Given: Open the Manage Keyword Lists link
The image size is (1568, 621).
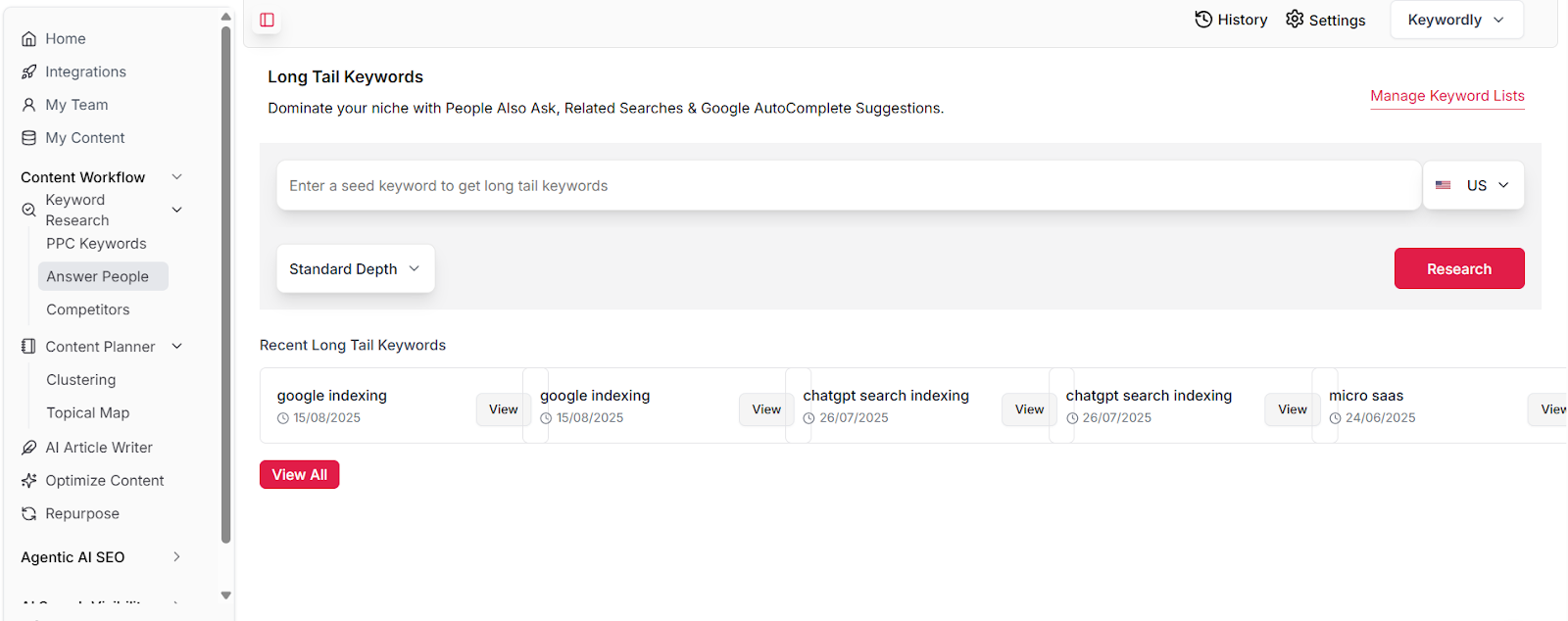Looking at the screenshot, I should (1446, 96).
